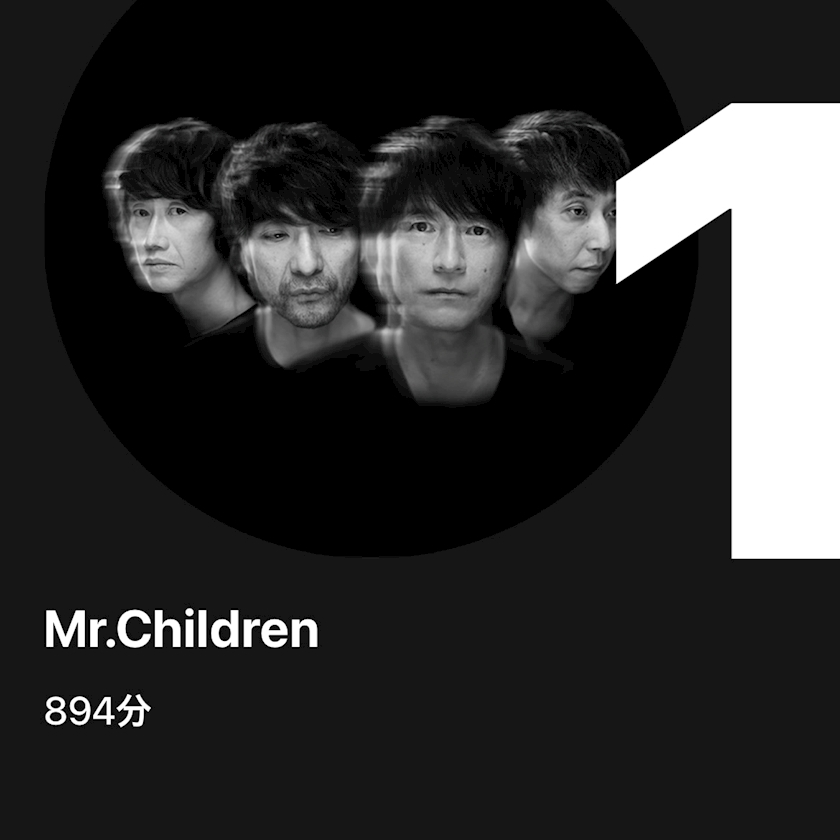This screenshot has height=840, width=840.
Task: Select the 894分 listening time text
Action: point(98,711)
